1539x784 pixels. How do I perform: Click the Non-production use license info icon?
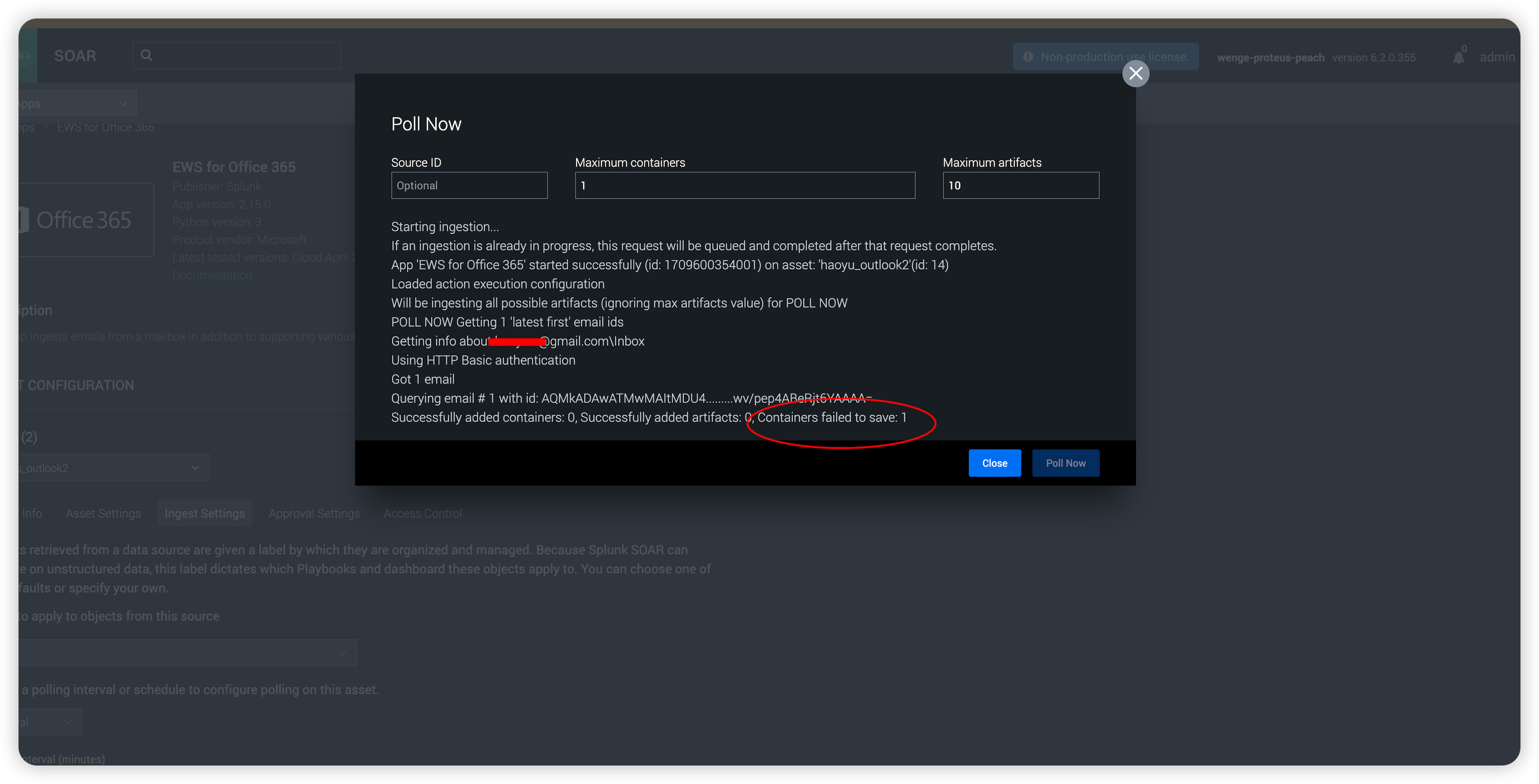1028,57
